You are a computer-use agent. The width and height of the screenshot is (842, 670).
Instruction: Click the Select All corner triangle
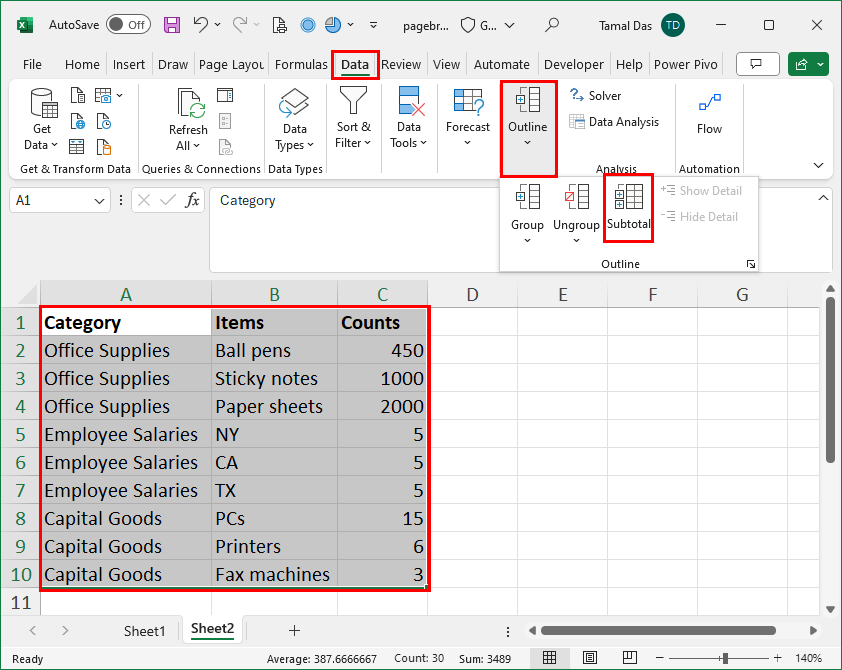[x=28, y=294]
